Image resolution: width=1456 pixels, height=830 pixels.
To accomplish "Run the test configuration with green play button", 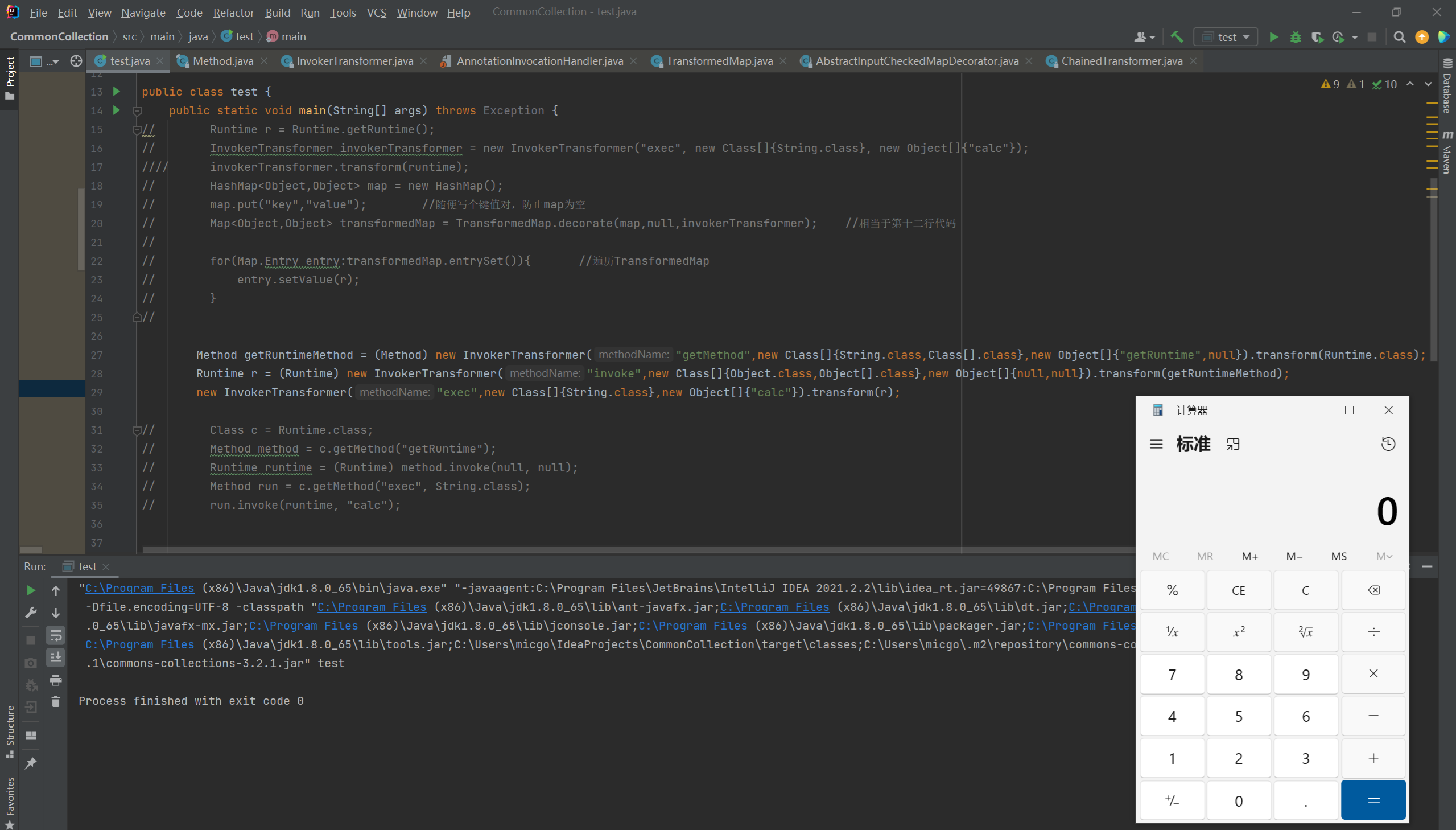I will [x=1274, y=37].
